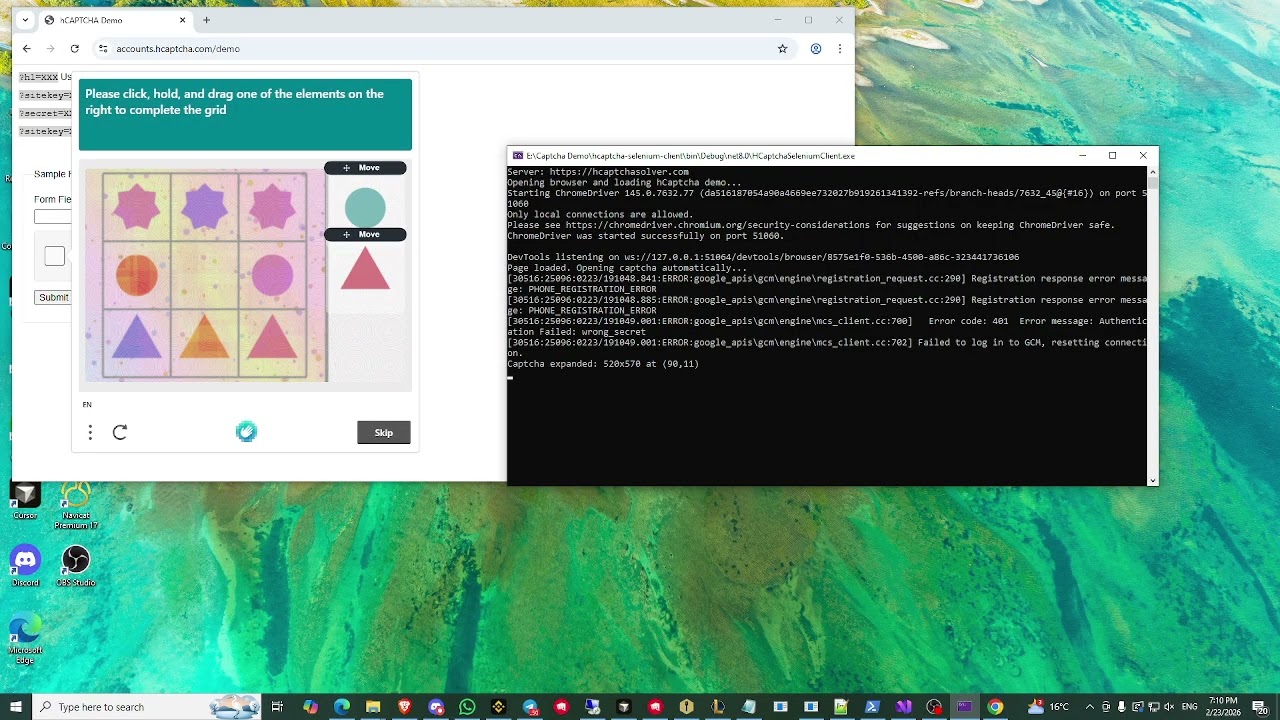This screenshot has height=720, width=1280.
Task: Open the OBS Studio desktop shortcut
Action: tap(75, 565)
